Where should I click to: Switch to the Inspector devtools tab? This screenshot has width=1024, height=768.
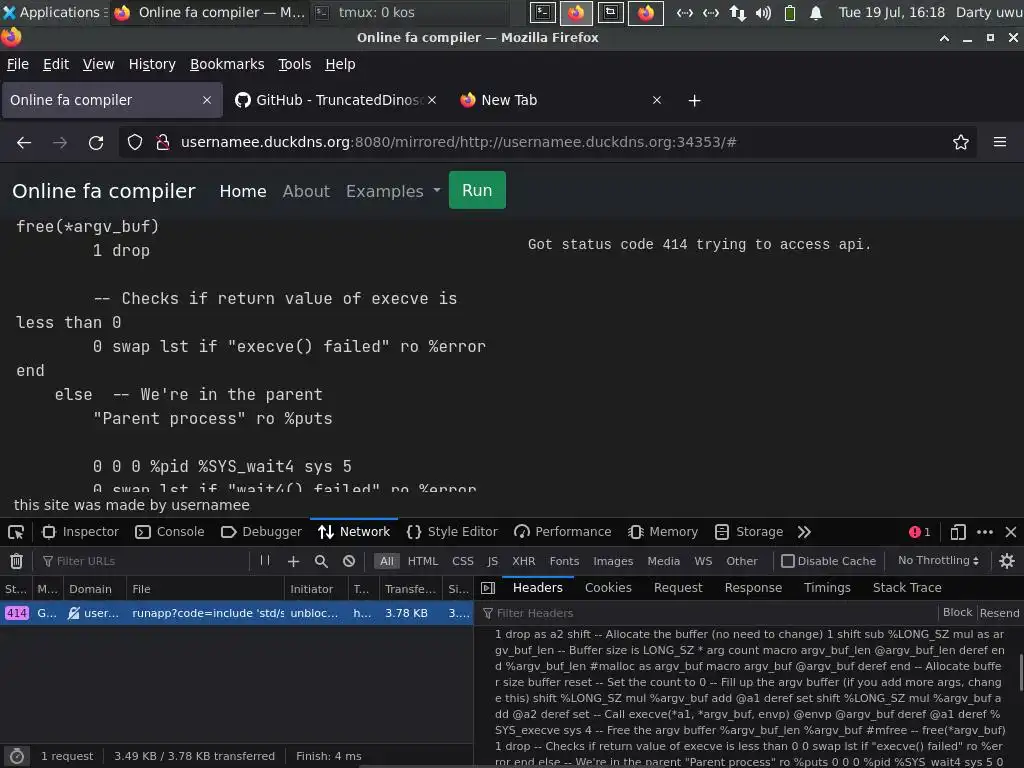(80, 532)
